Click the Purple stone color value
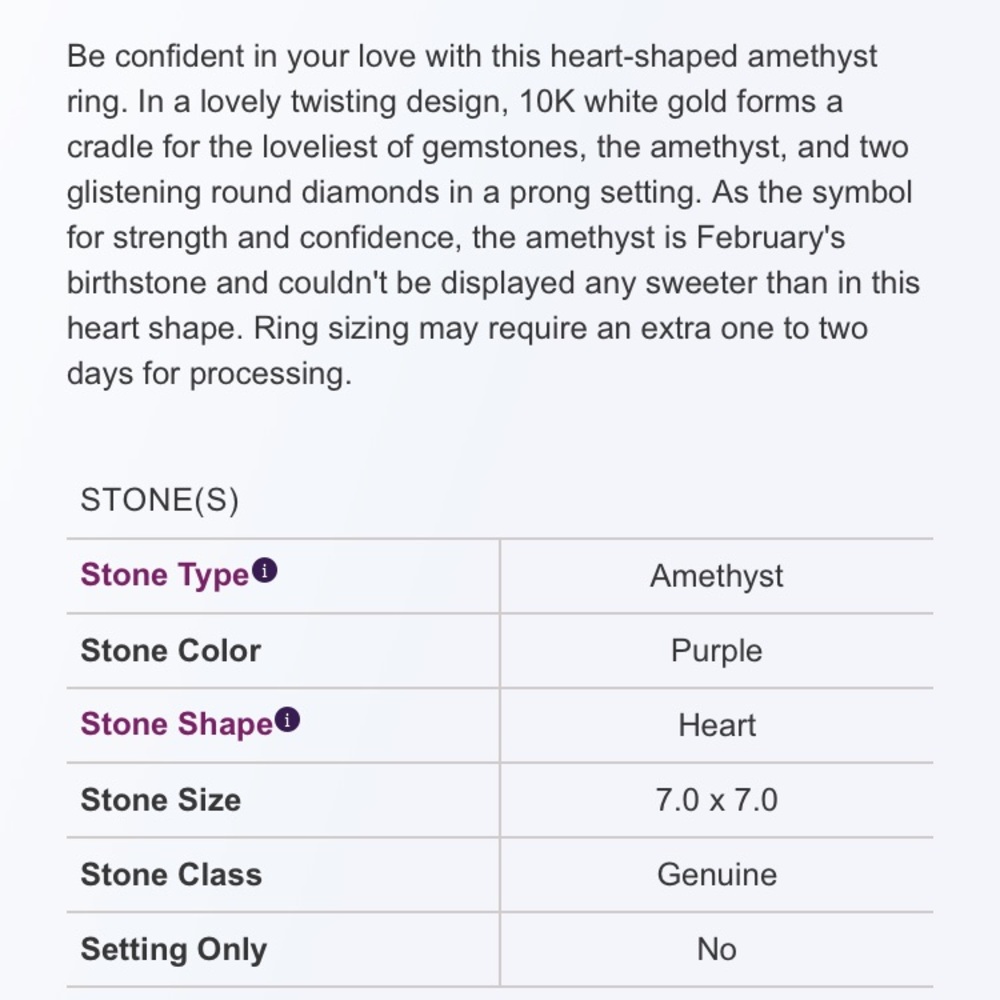 tap(716, 651)
